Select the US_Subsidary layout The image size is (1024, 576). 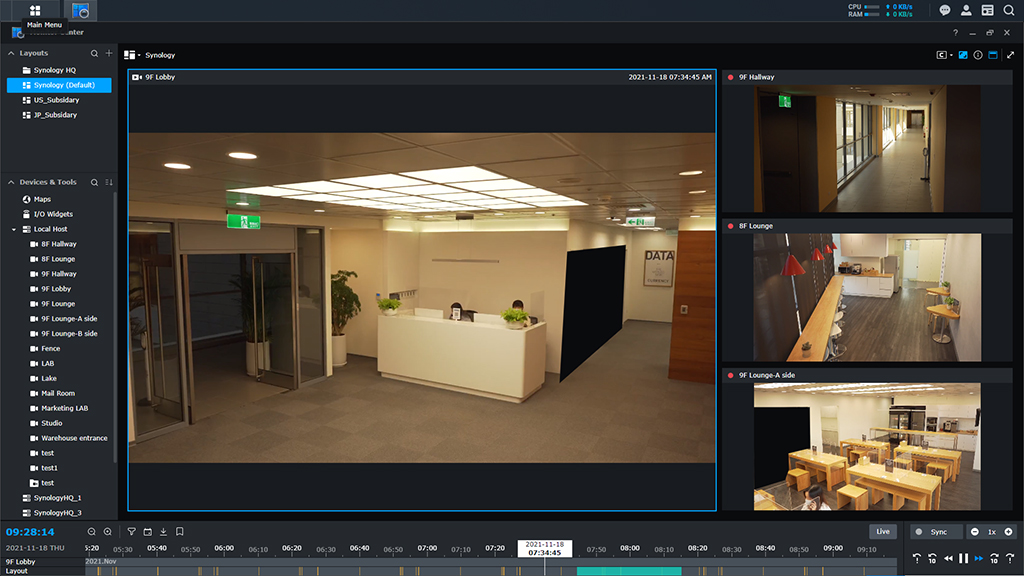56,100
